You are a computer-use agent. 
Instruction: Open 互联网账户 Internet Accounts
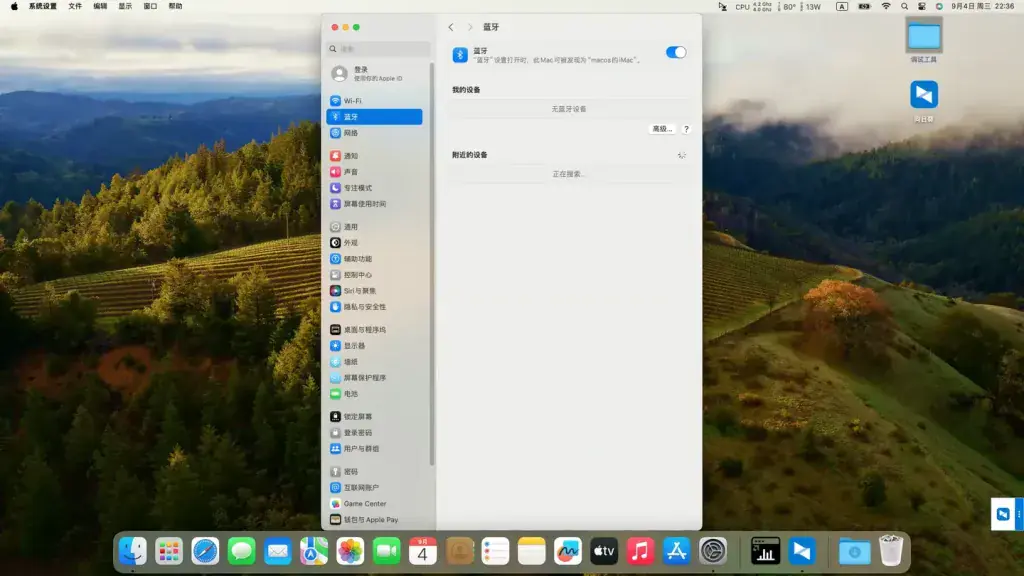pos(374,487)
